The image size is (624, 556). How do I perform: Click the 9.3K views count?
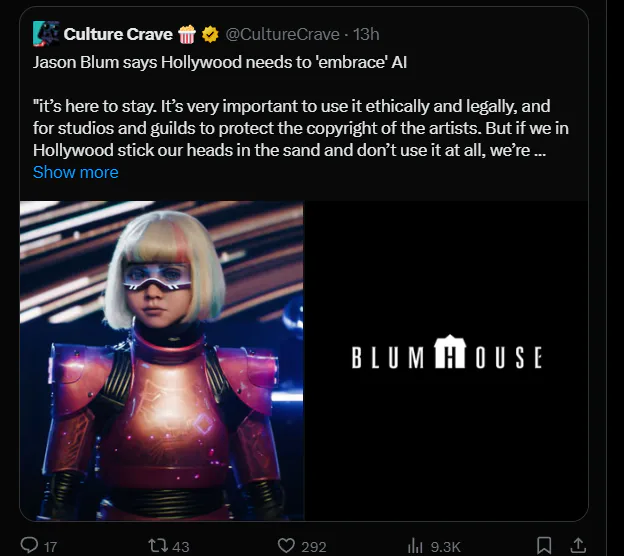click(446, 546)
